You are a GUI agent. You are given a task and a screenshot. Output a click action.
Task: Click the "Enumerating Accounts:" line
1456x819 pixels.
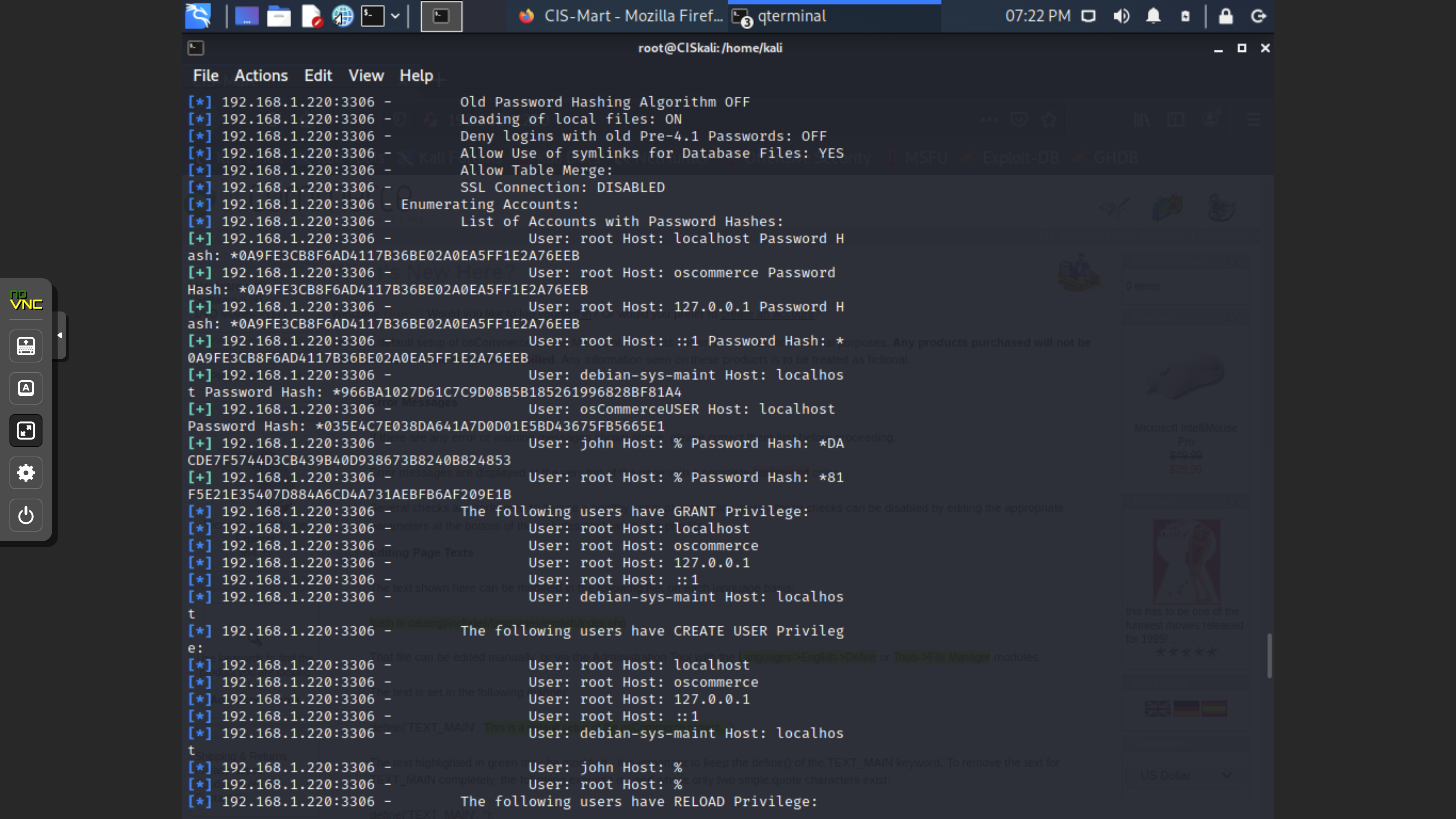point(490,205)
